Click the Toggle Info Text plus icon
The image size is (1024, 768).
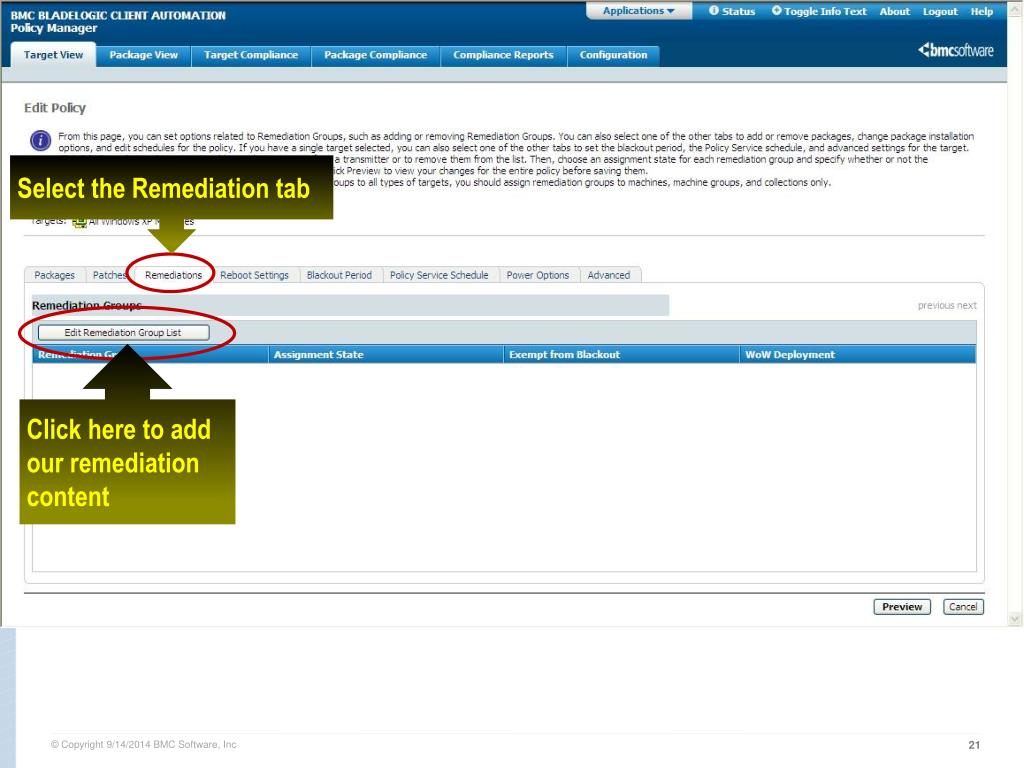(x=776, y=10)
